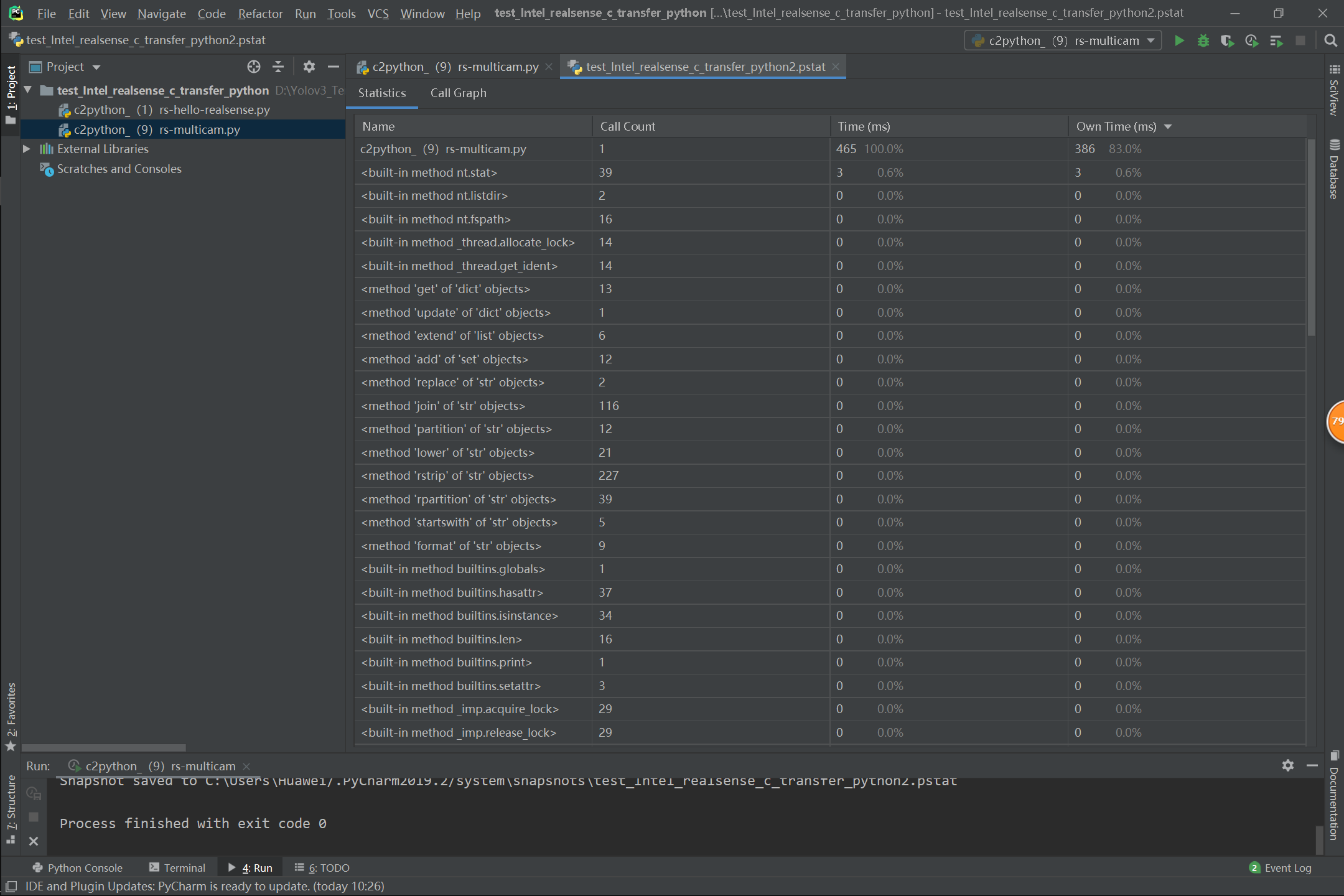Open the VCS menu
Screen dimensions: 1344x896
378,13
